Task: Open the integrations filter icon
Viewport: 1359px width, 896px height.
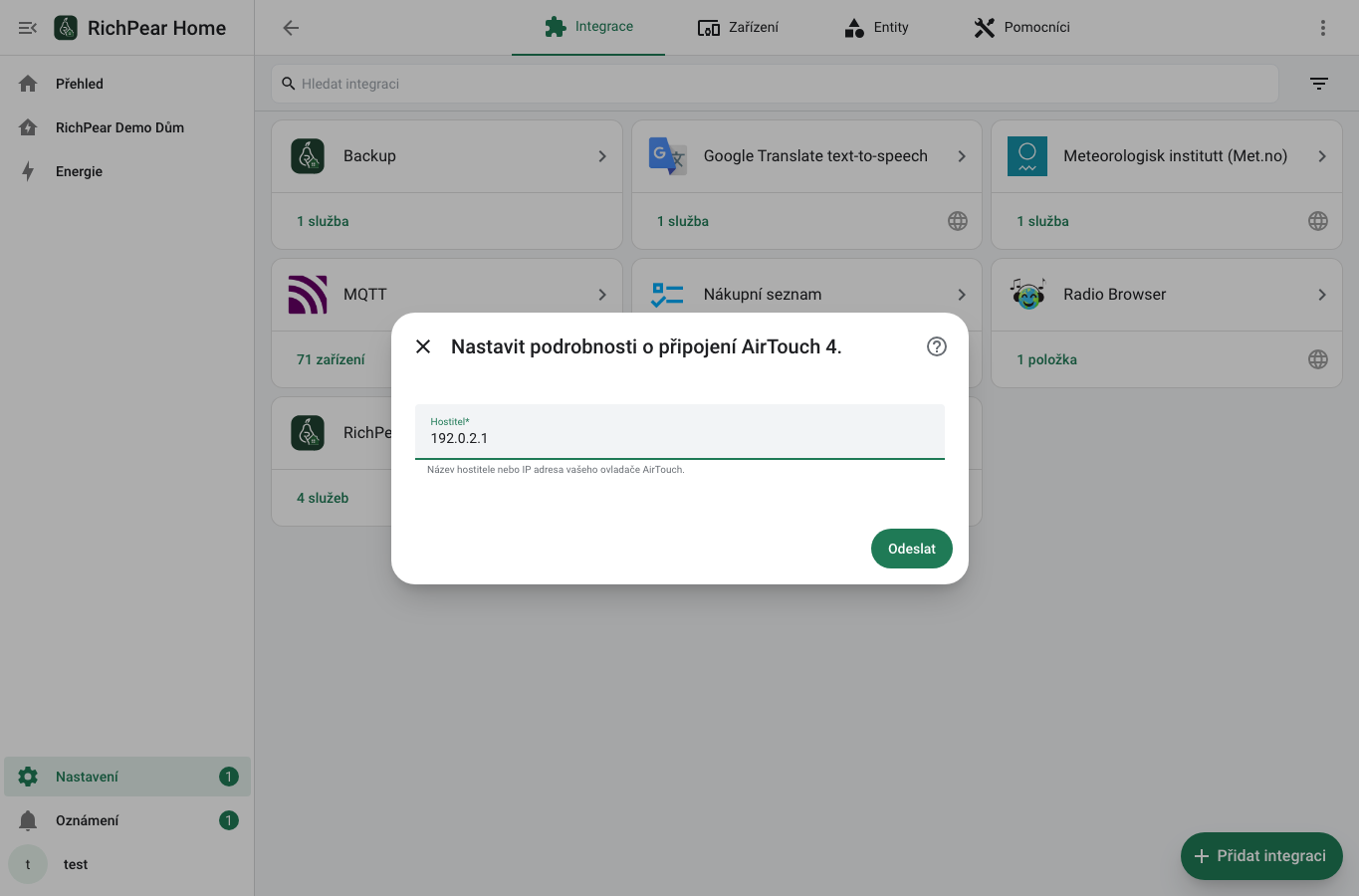Action: tap(1319, 84)
